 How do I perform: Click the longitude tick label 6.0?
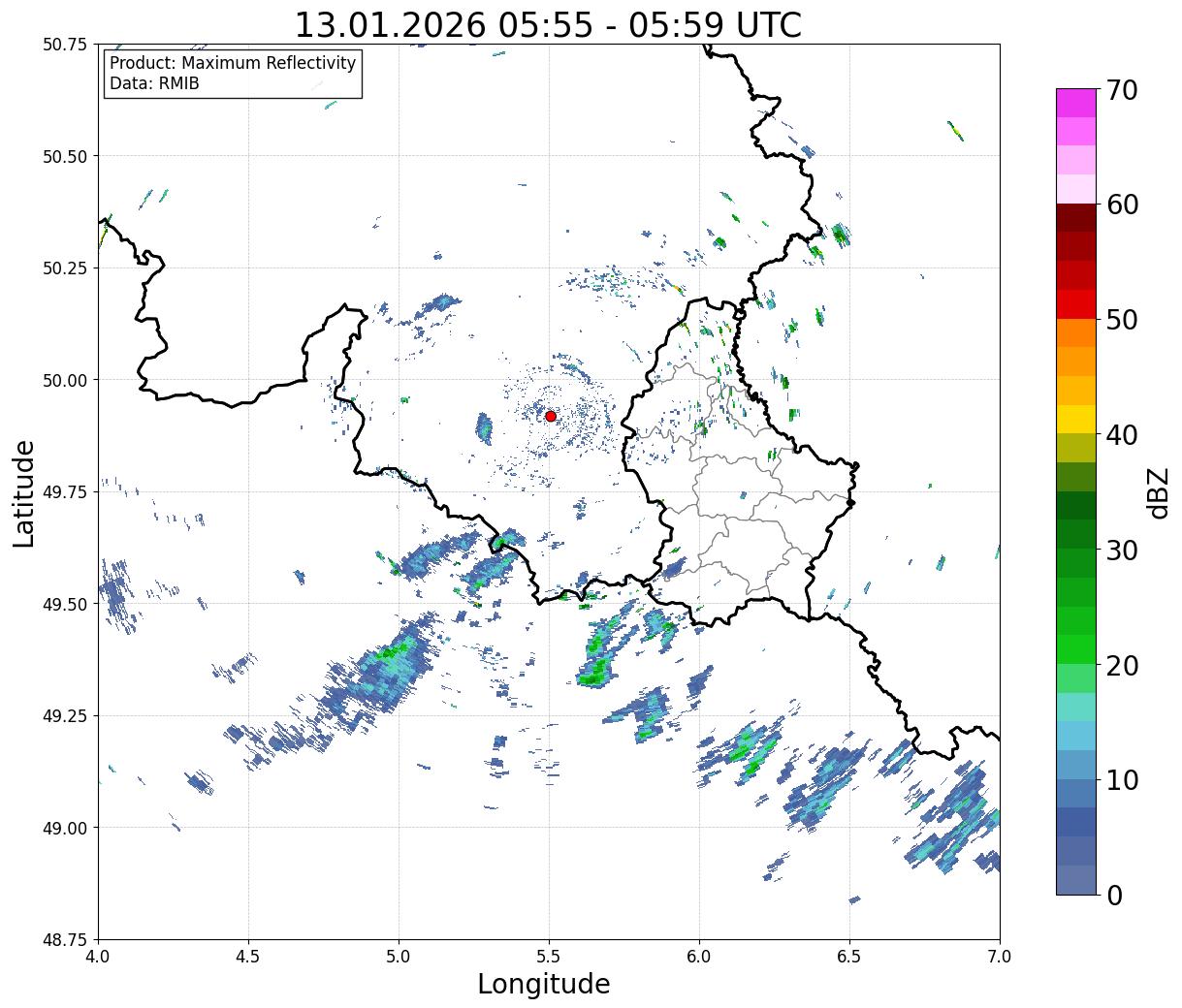[699, 956]
